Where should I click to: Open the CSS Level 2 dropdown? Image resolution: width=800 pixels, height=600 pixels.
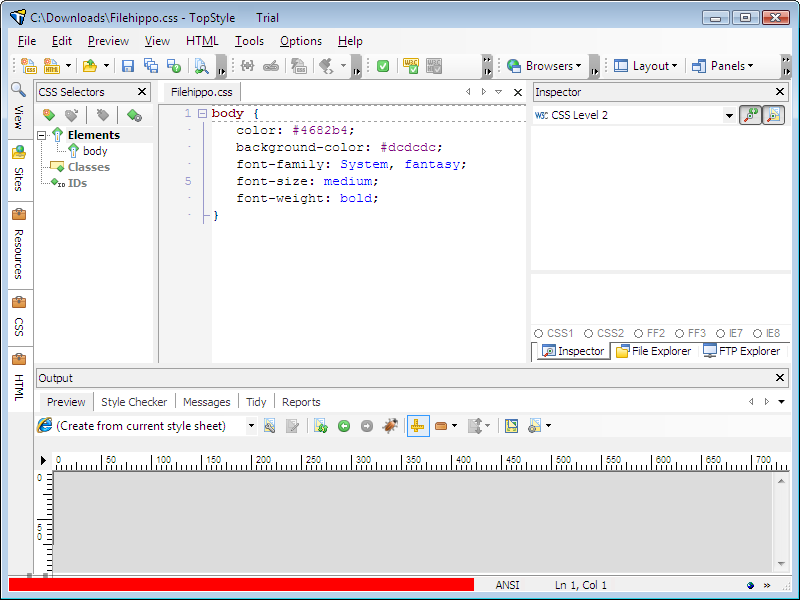(729, 116)
